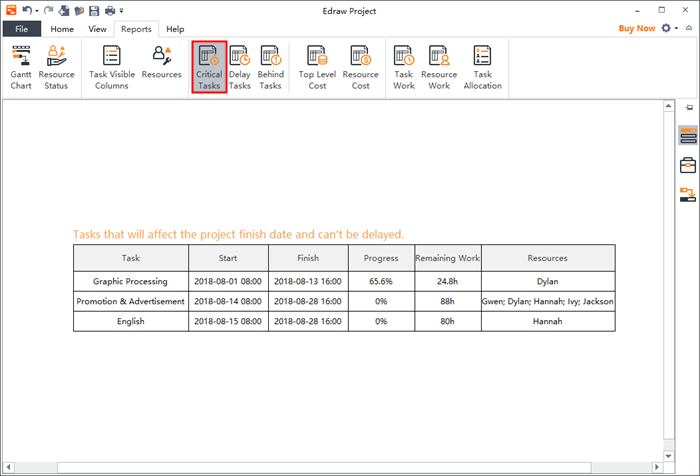This screenshot has width=700, height=476.
Task: Open the Gantt Chart report
Action: click(21, 67)
